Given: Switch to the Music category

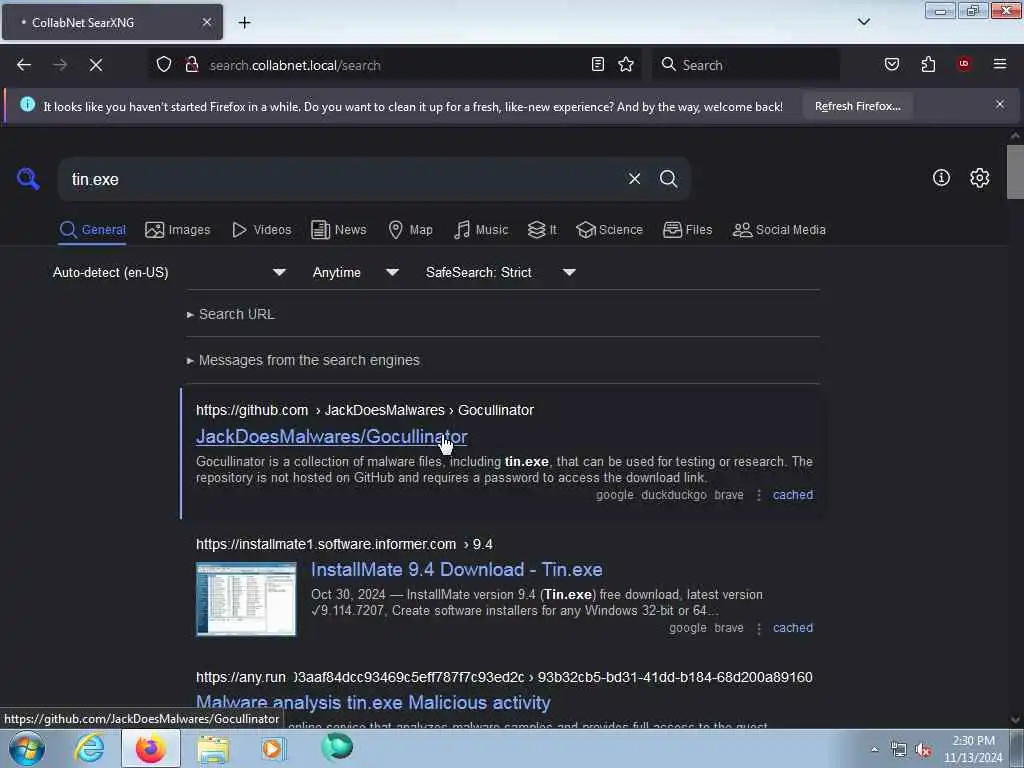Looking at the screenshot, I should 481,230.
